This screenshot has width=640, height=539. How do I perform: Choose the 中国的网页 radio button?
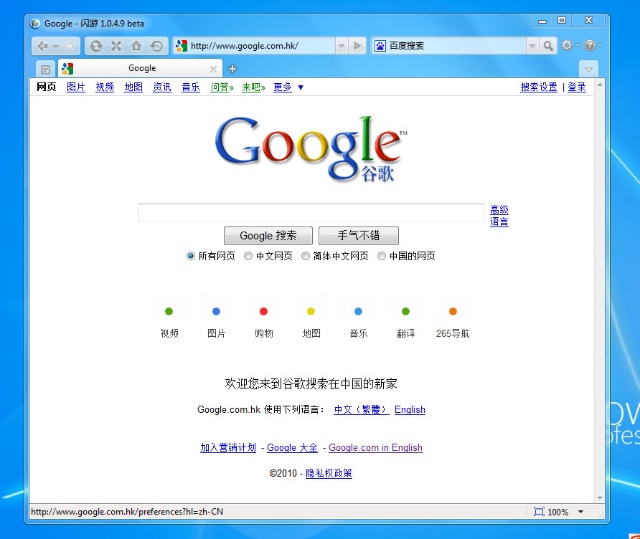pos(381,256)
